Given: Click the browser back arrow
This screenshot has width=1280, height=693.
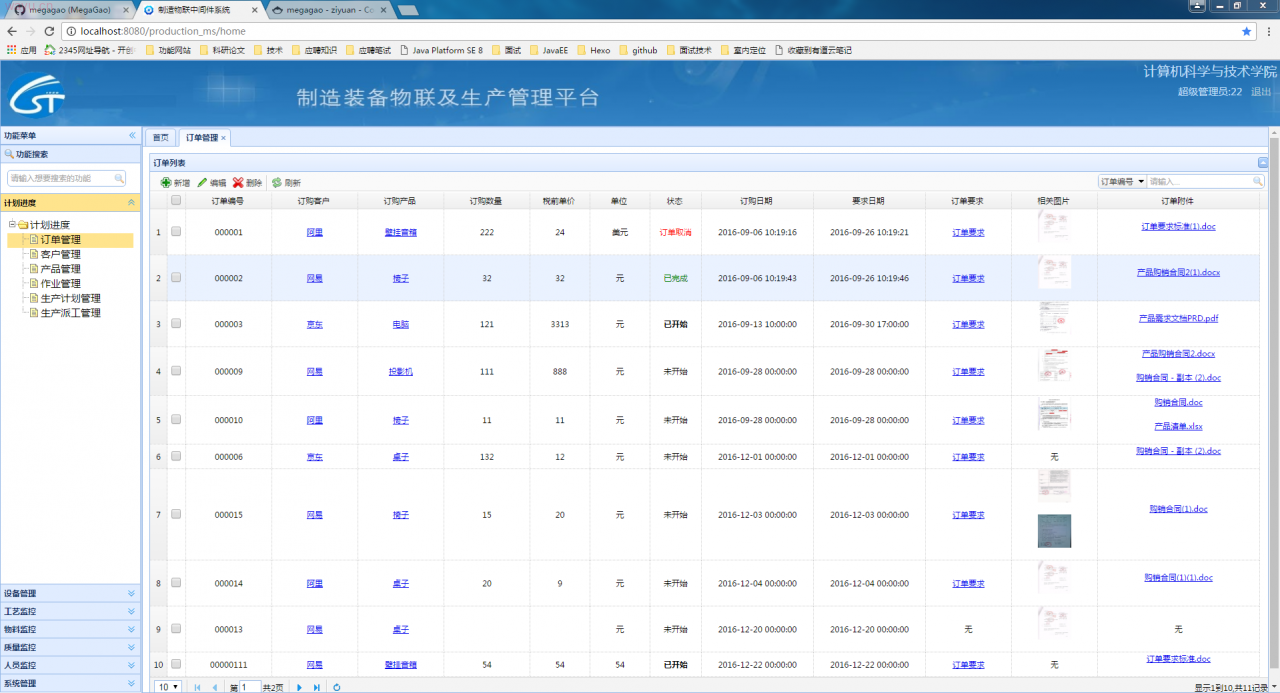Looking at the screenshot, I should [12, 31].
